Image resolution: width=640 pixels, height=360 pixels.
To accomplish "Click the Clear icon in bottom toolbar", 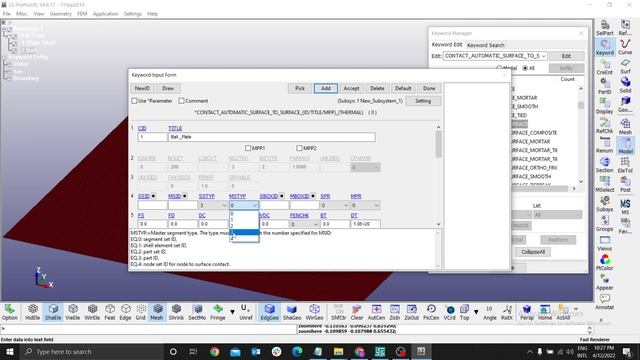I will coord(357,312).
